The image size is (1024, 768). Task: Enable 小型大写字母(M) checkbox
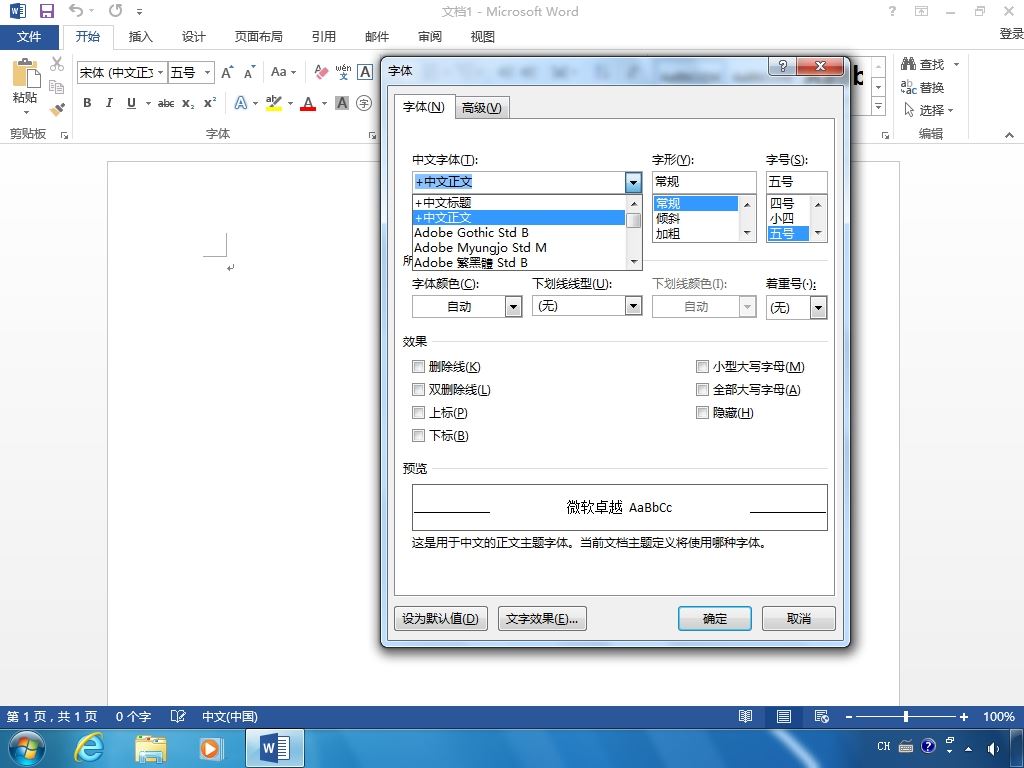(702, 366)
